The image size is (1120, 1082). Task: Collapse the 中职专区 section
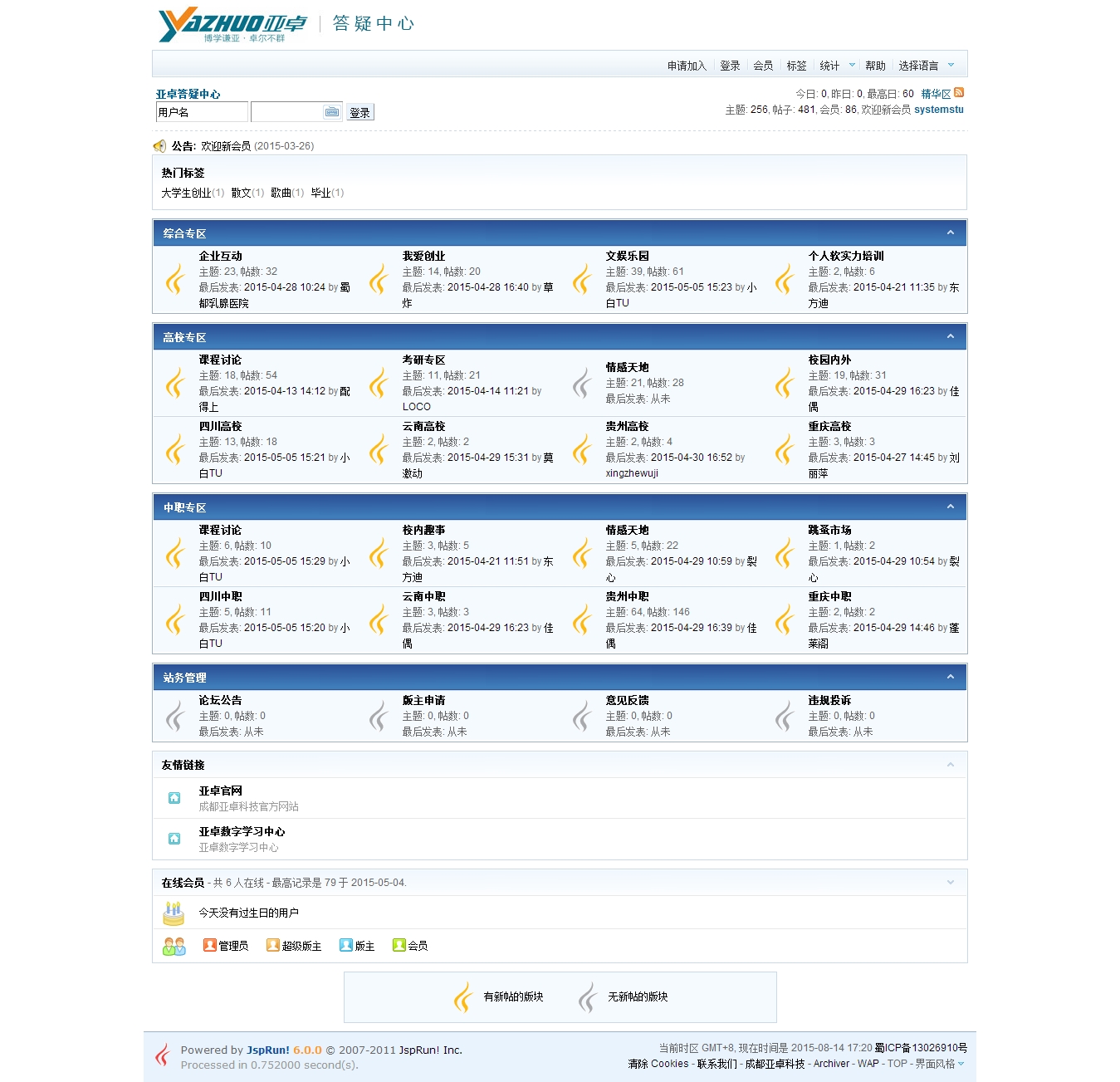tap(951, 507)
